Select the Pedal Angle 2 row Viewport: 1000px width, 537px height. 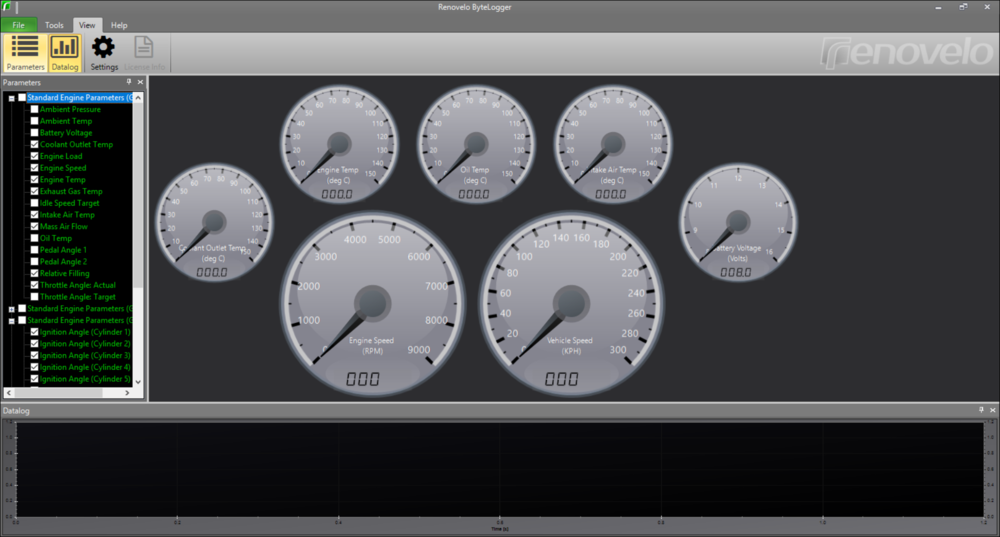pyautogui.click(x=63, y=261)
